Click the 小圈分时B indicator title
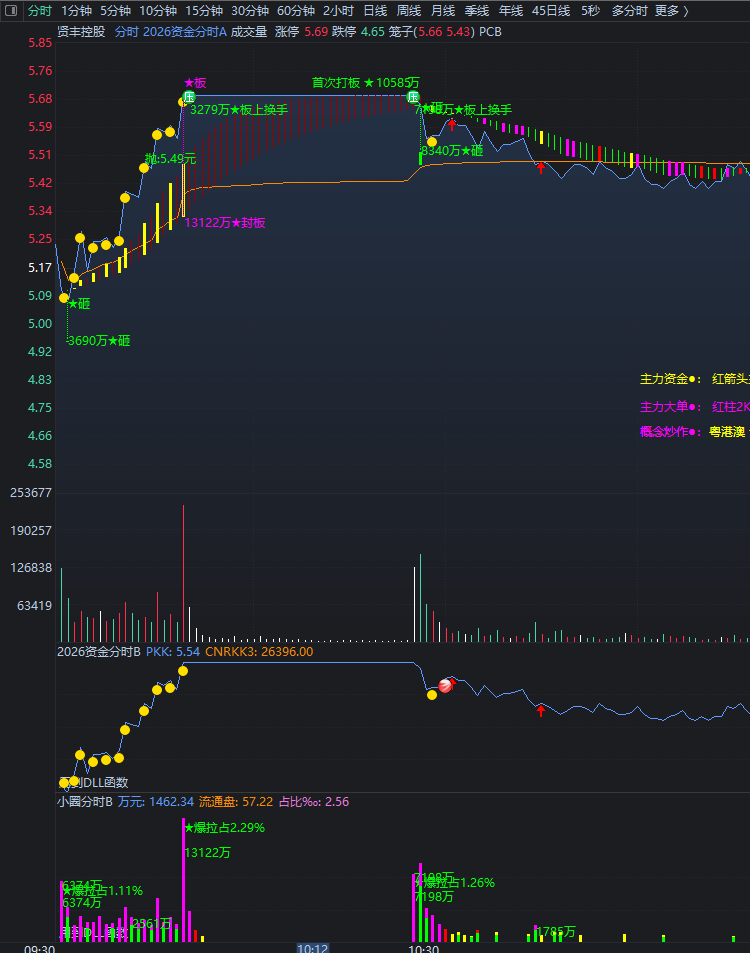 (x=85, y=802)
